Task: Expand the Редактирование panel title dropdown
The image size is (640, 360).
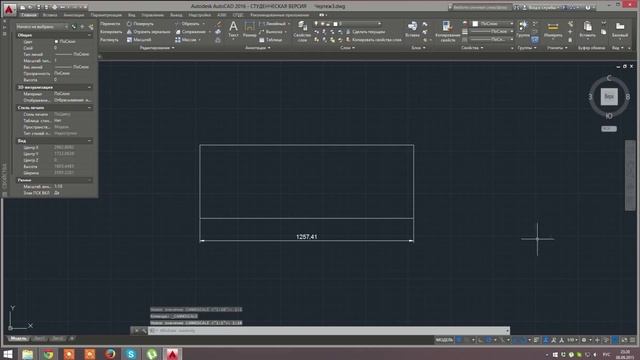Action: [x=157, y=48]
